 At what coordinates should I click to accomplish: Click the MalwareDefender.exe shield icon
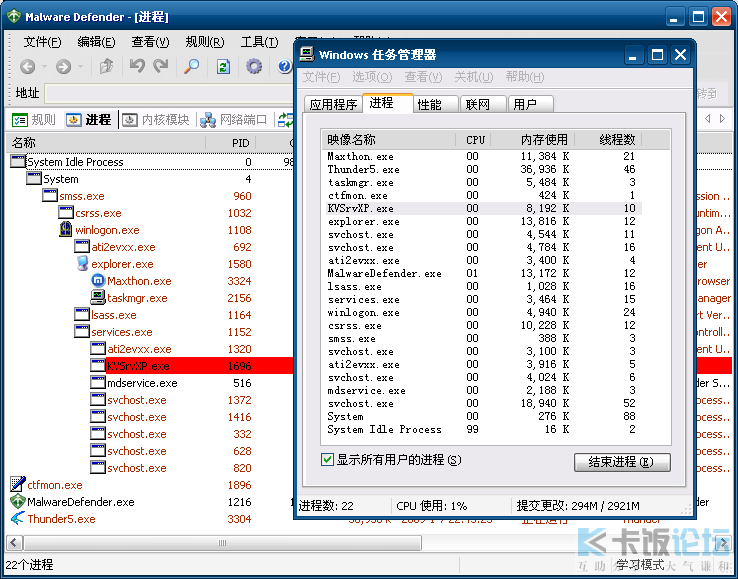(17, 501)
